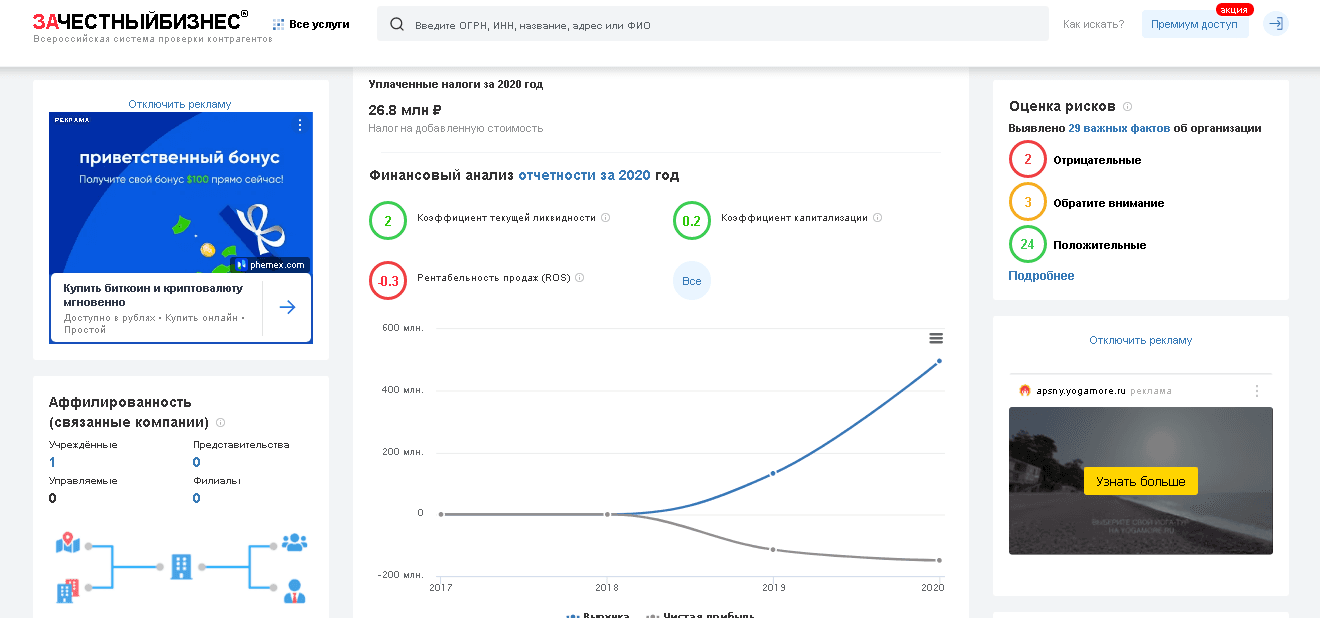Open the Все услуги menu
Screen dimensions: 1320x618
(311, 24)
